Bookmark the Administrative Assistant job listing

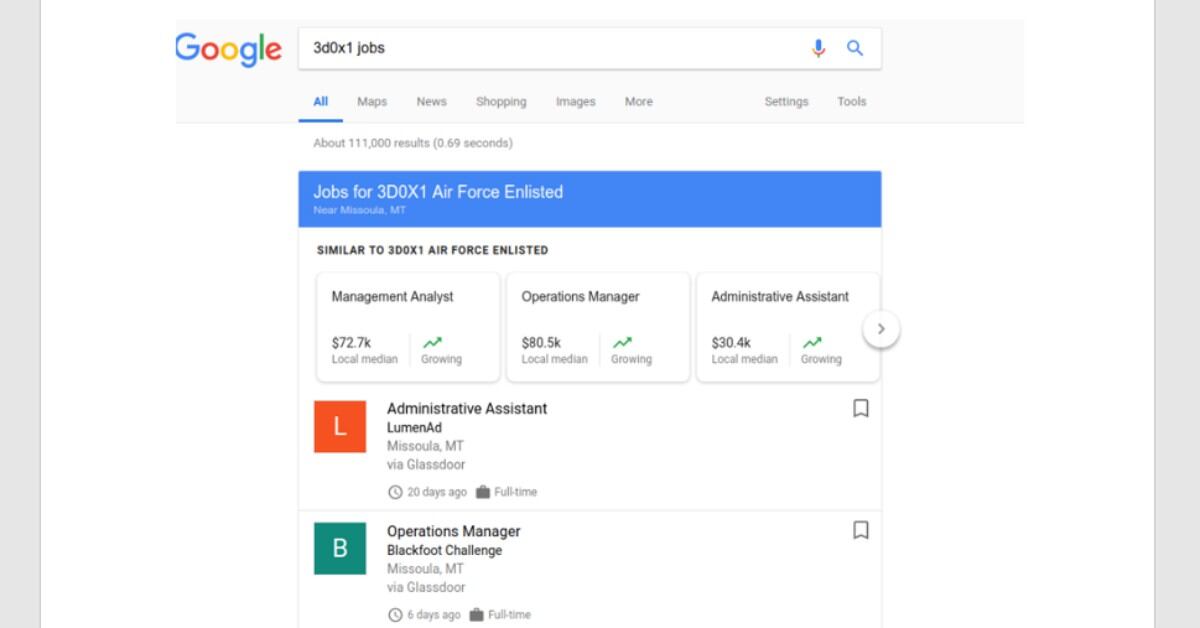click(x=860, y=409)
